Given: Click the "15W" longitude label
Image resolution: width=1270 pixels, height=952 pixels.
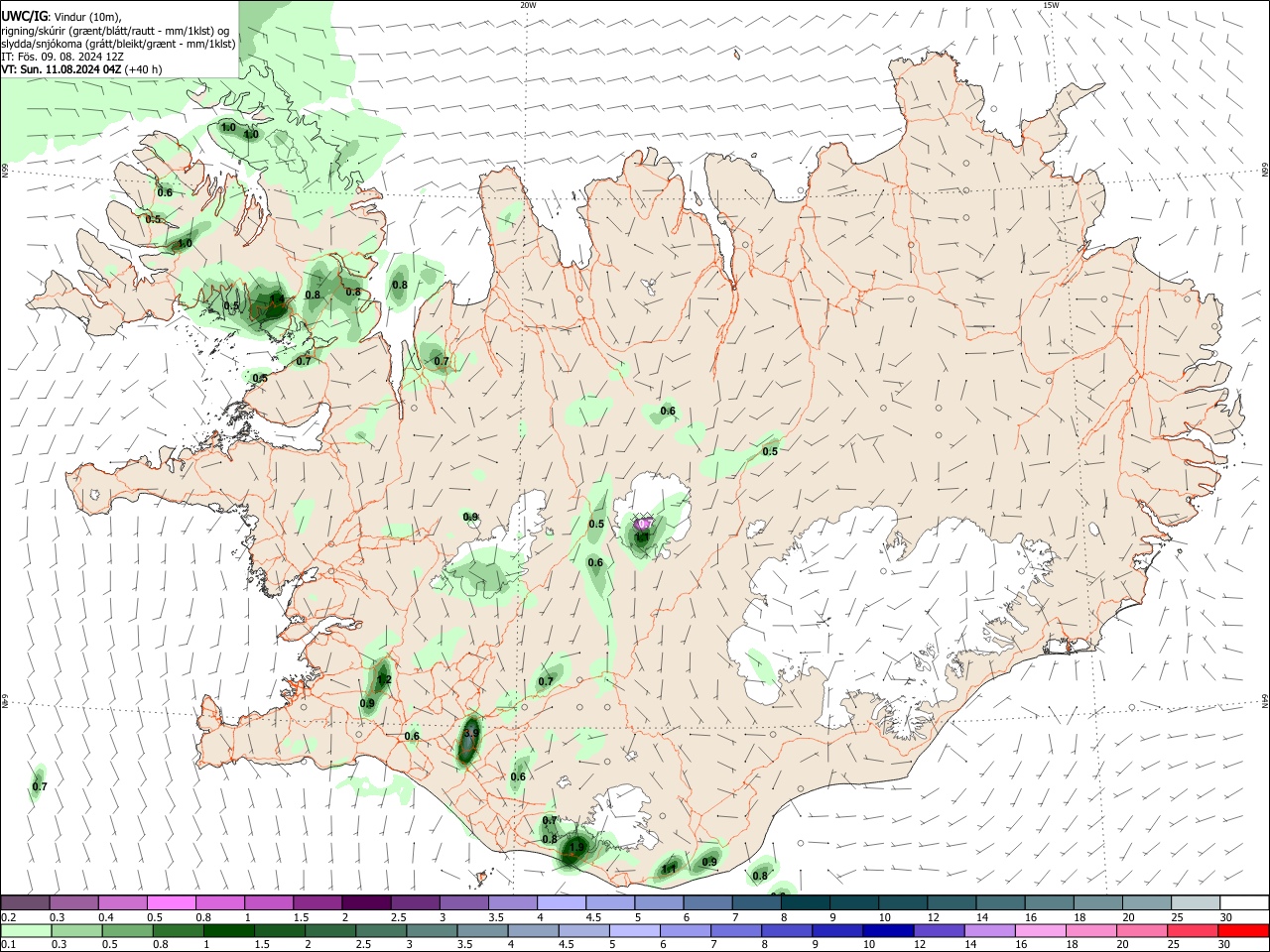Looking at the screenshot, I should coord(1051,5).
